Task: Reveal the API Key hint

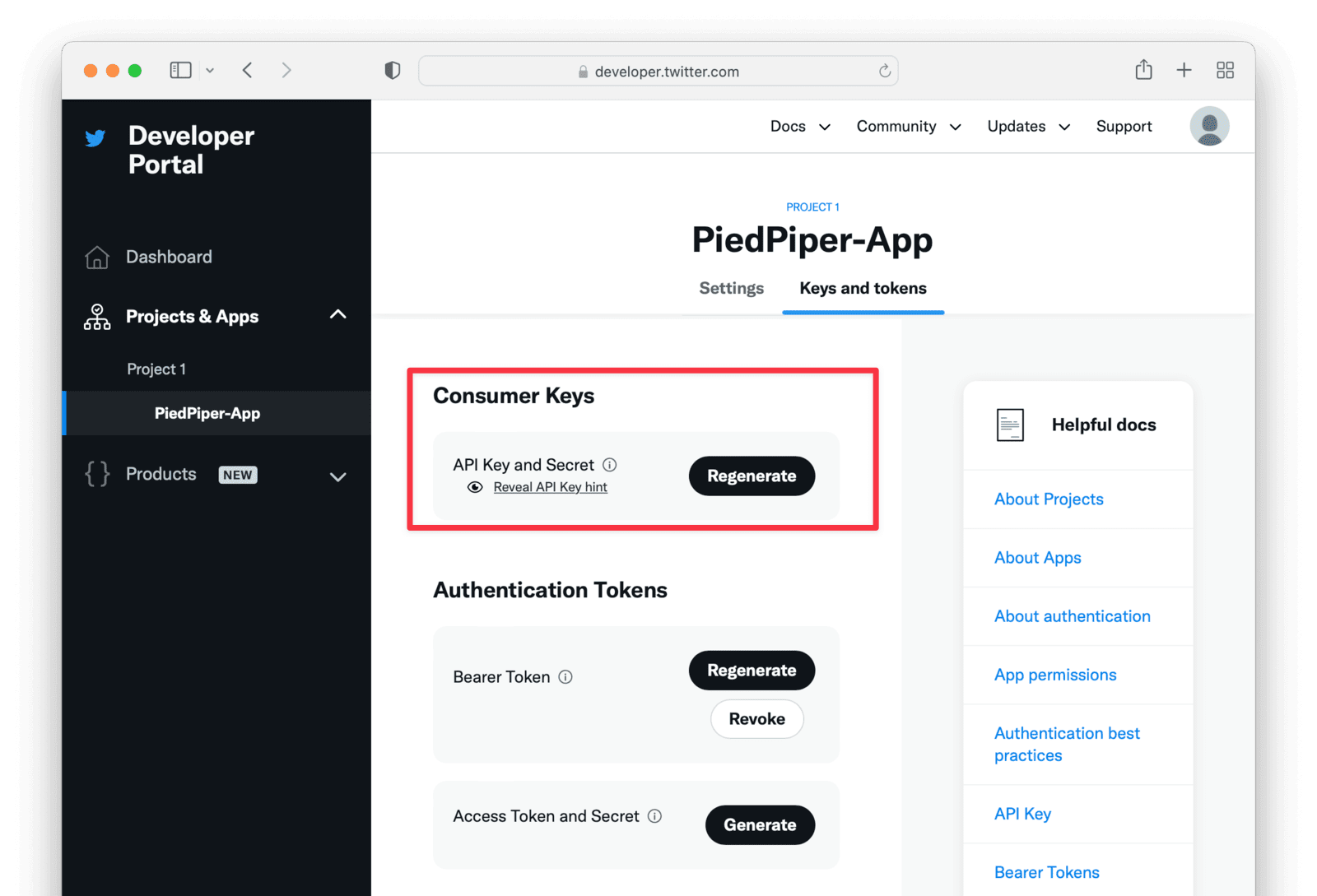Action: click(x=550, y=486)
